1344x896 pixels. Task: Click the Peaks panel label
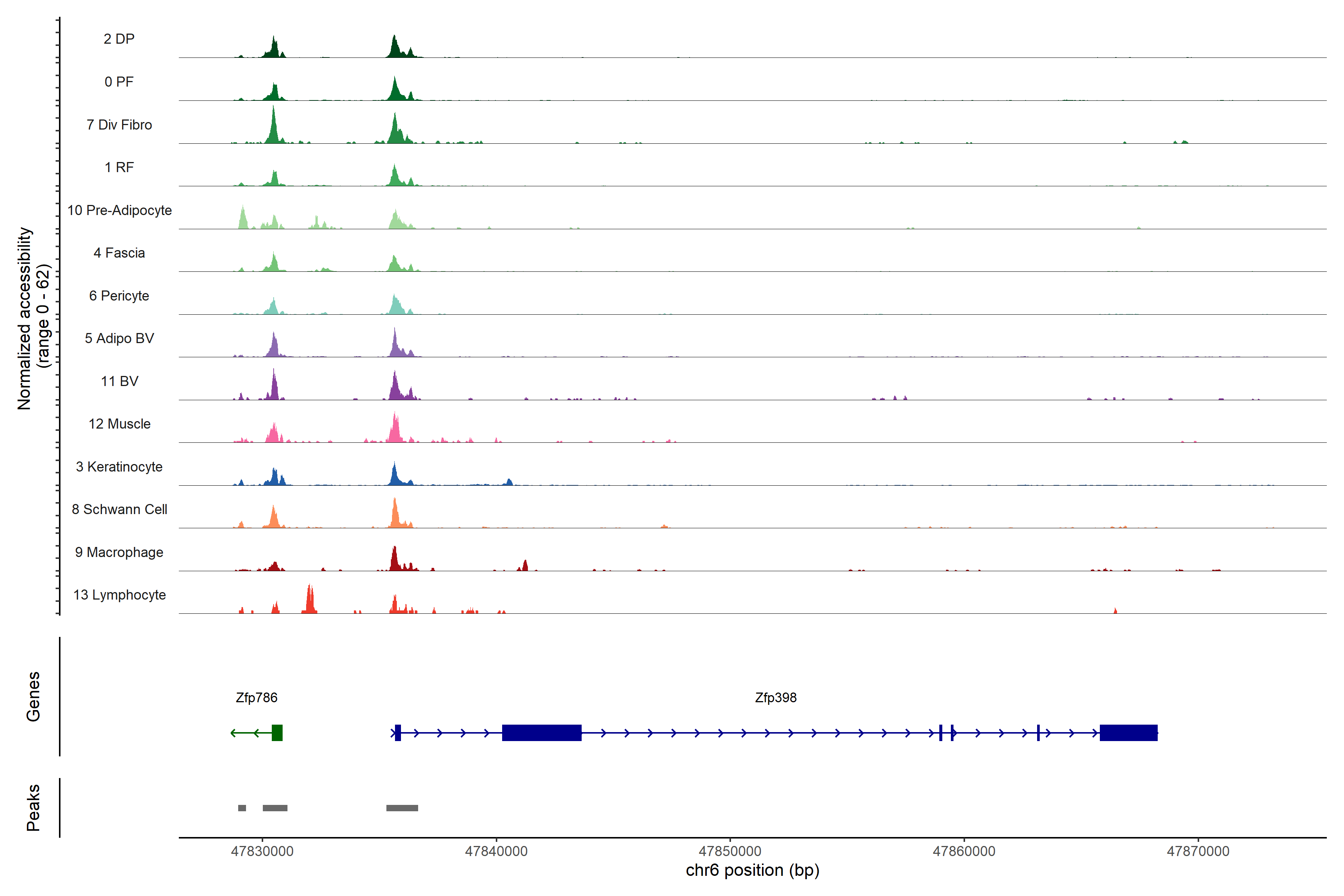coord(33,808)
